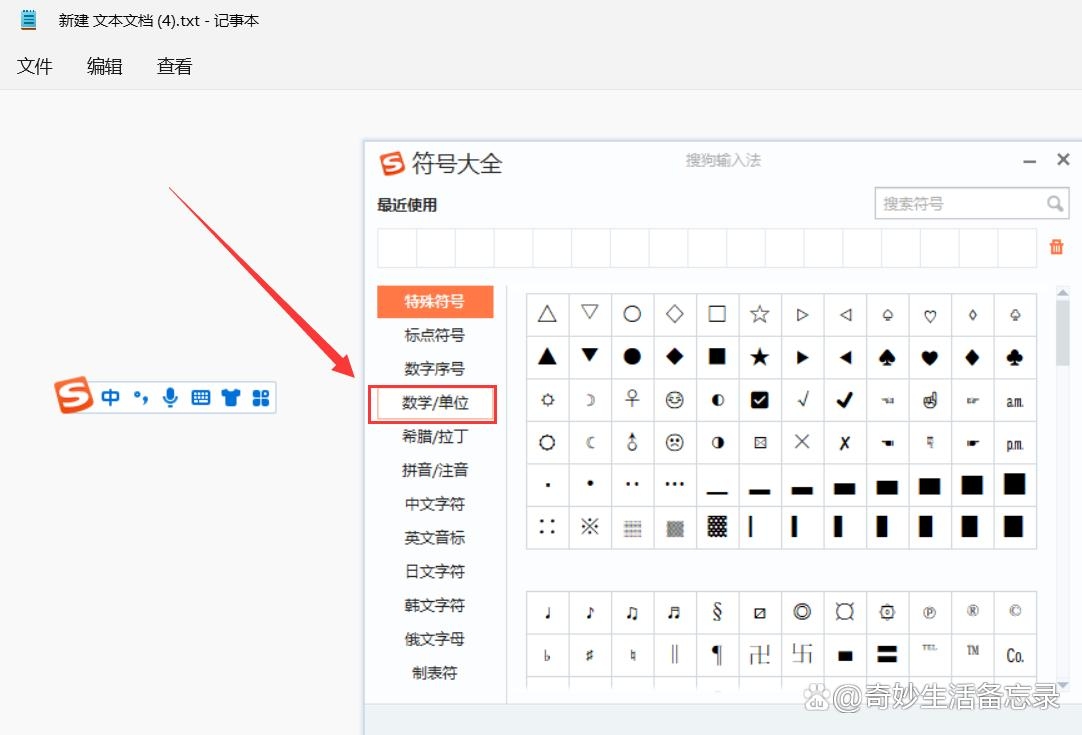The image size is (1082, 735).
Task: Open the soft keyboard icon on Sogou toolbar
Action: 200,396
